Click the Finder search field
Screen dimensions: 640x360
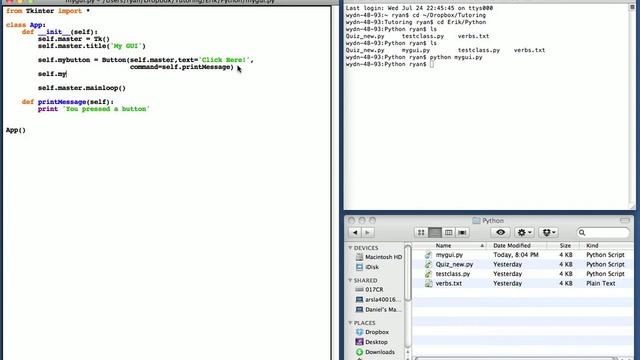click(603, 232)
